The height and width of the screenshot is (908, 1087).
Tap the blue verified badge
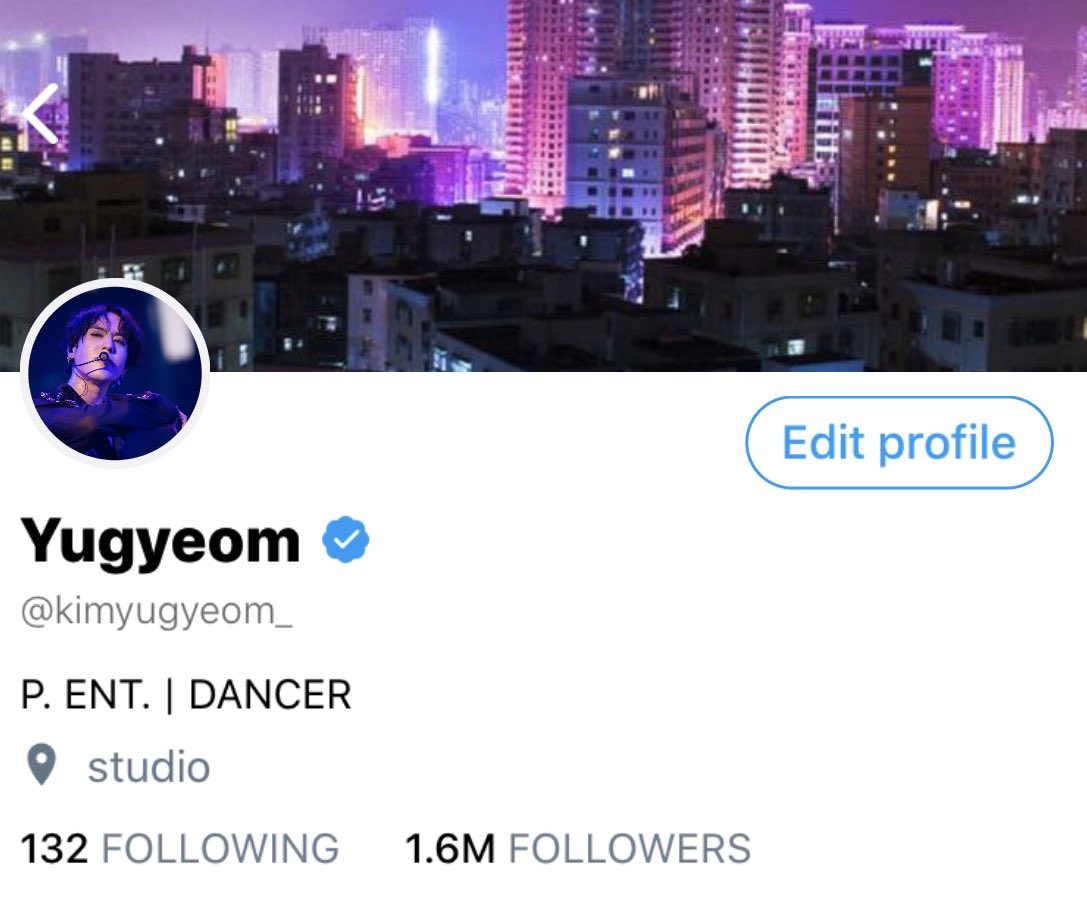pos(345,540)
